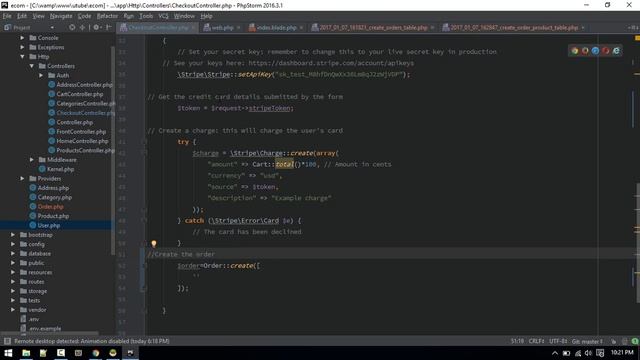Switch to the create_order_product_table.php tab

coord(513,28)
